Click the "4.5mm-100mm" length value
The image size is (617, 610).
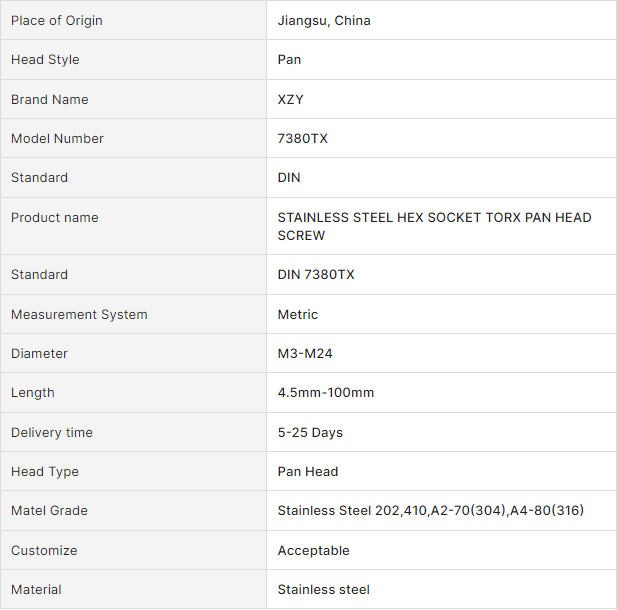326,393
